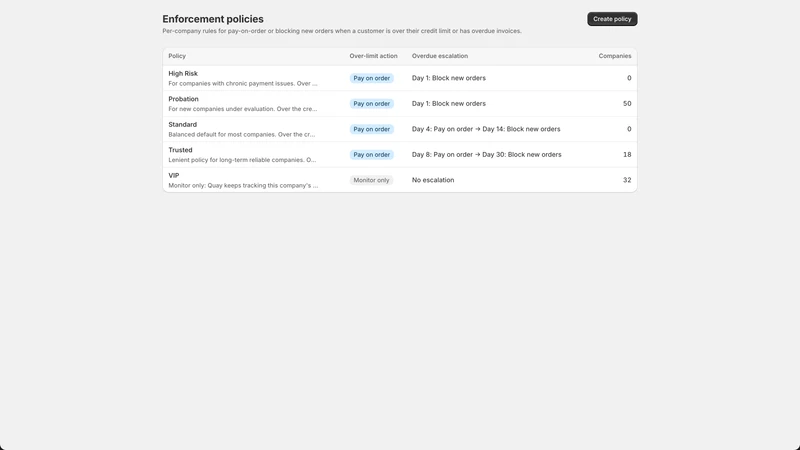Click companies count 0 for Standard

click(629, 129)
